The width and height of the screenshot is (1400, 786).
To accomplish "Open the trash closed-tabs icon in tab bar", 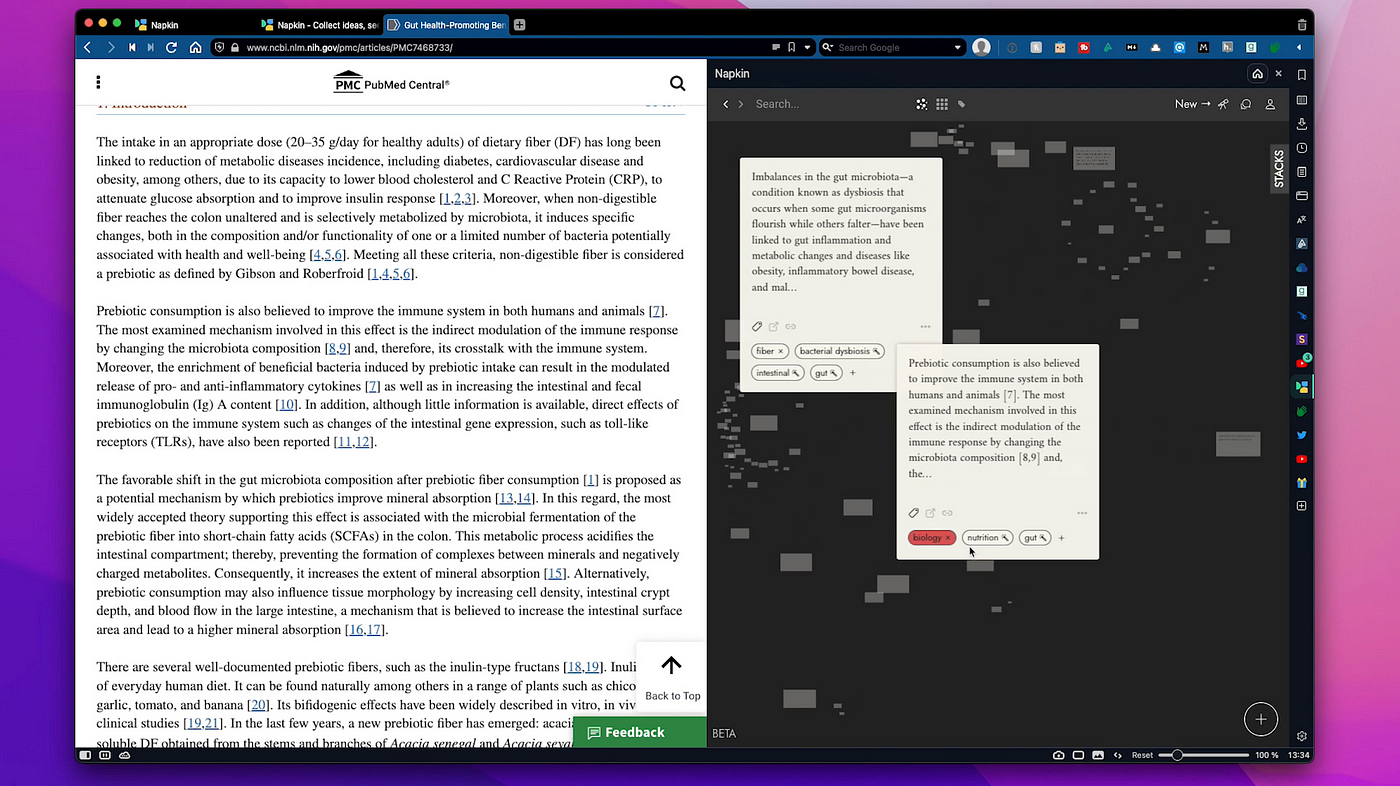I will [x=1301, y=24].
